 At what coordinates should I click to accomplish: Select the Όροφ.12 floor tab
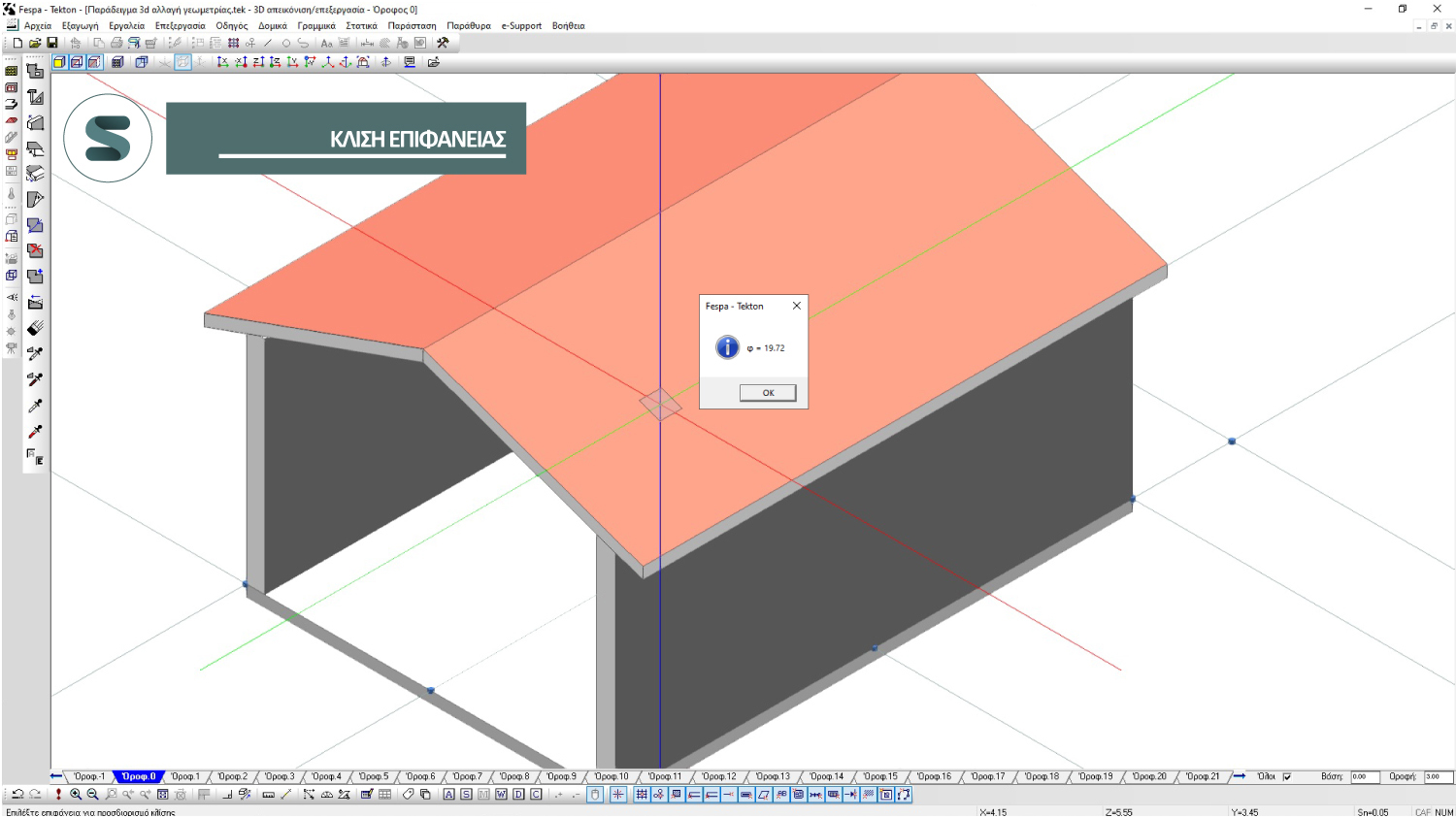click(718, 777)
